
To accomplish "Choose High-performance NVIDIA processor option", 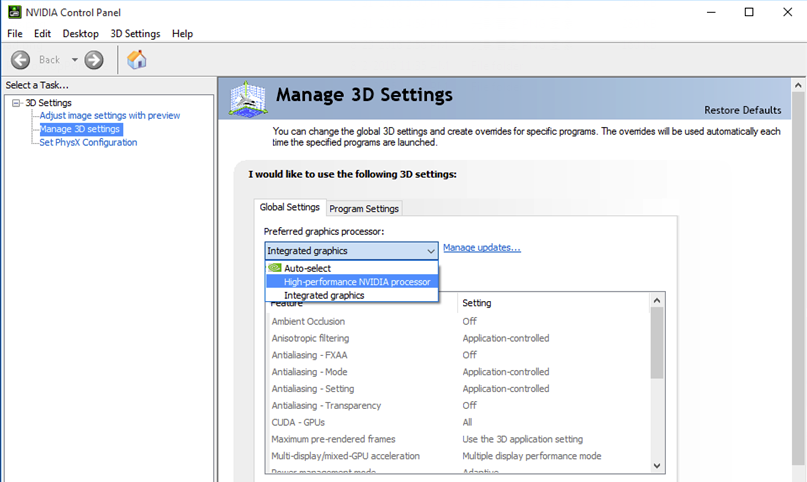I will 357,282.
